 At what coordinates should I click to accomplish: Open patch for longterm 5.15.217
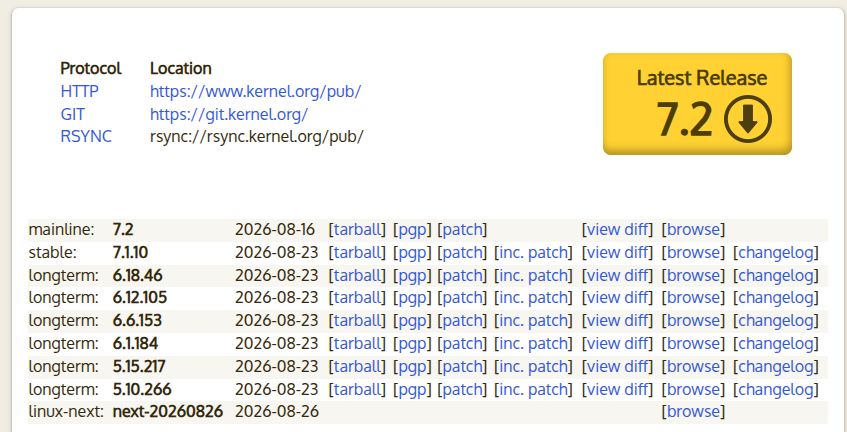click(462, 366)
